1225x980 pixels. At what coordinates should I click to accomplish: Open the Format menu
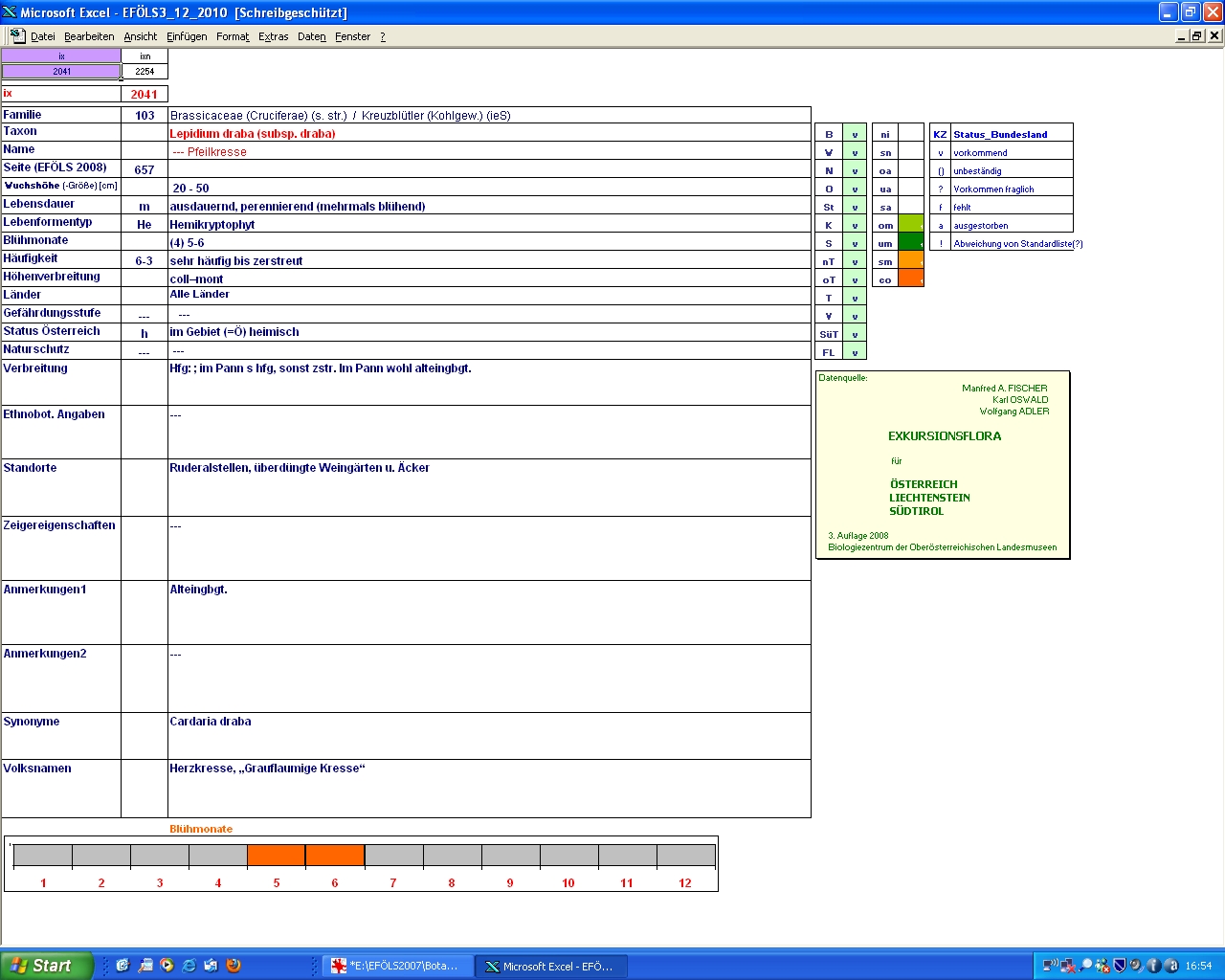point(233,36)
